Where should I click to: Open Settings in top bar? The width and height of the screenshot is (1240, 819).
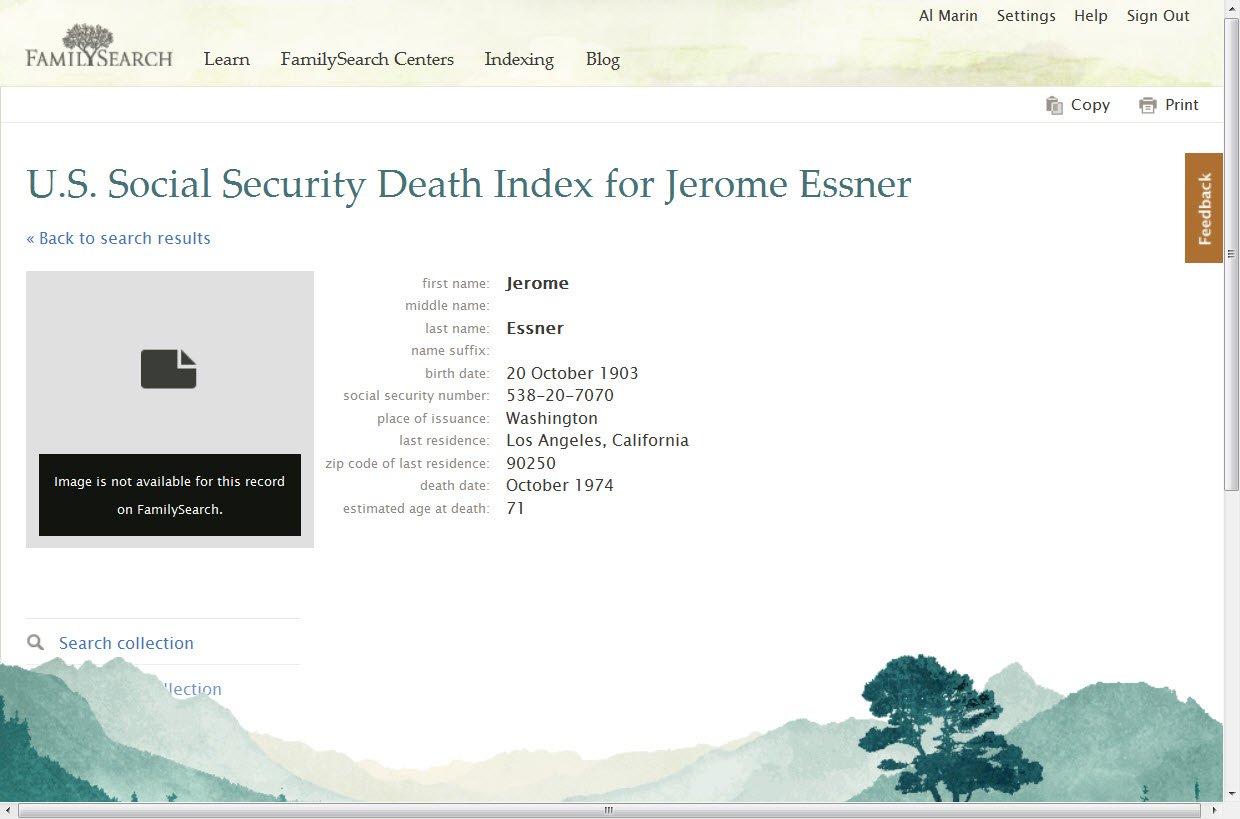click(x=1026, y=16)
